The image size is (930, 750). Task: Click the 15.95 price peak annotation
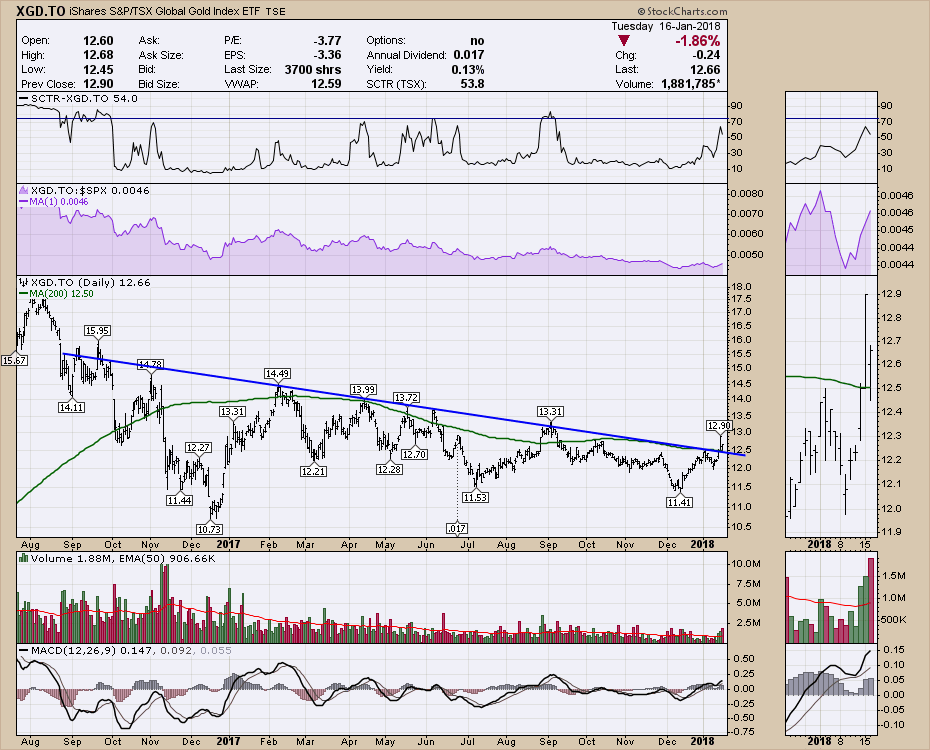[x=97, y=331]
